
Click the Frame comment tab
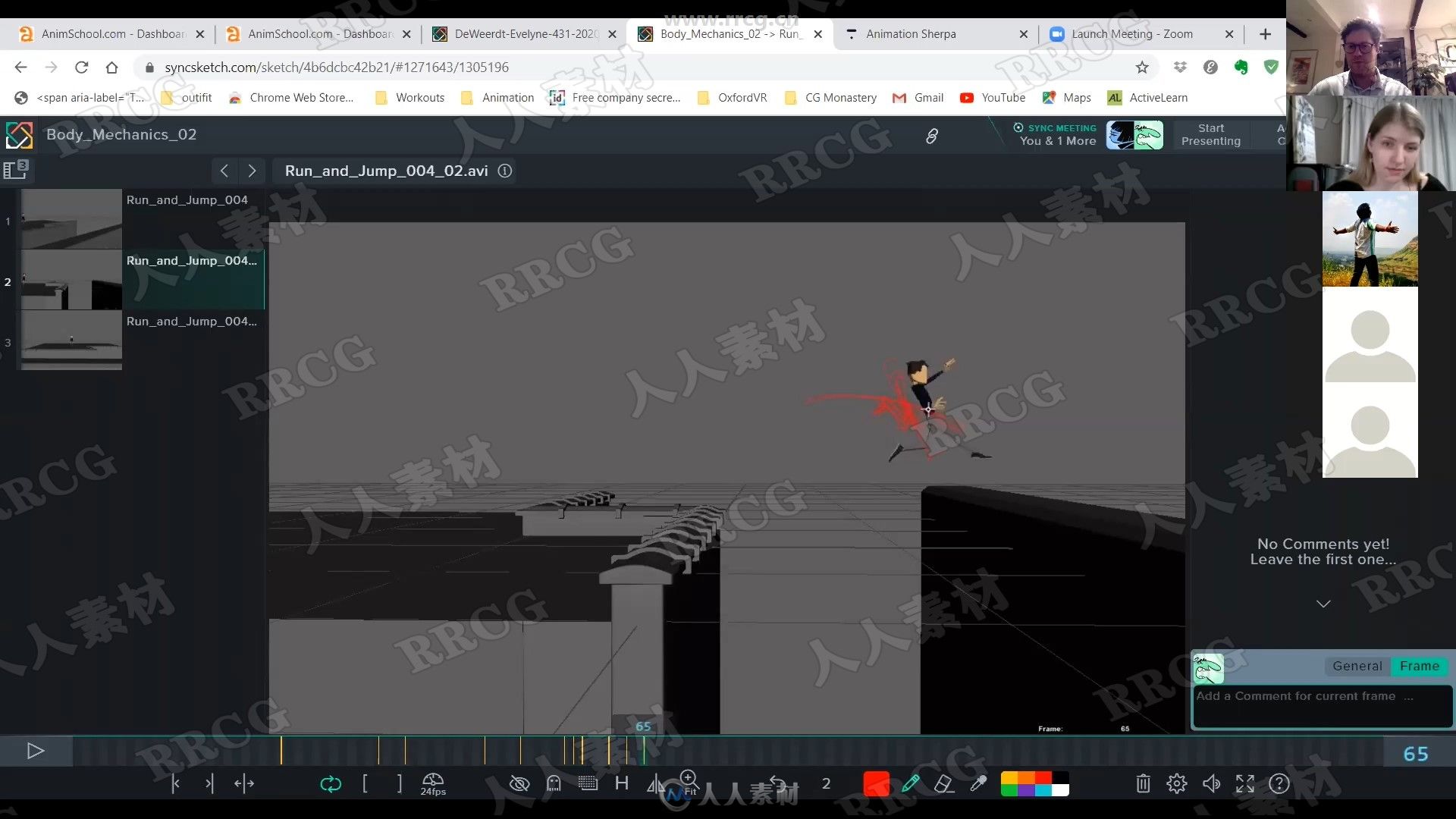pyautogui.click(x=1420, y=665)
